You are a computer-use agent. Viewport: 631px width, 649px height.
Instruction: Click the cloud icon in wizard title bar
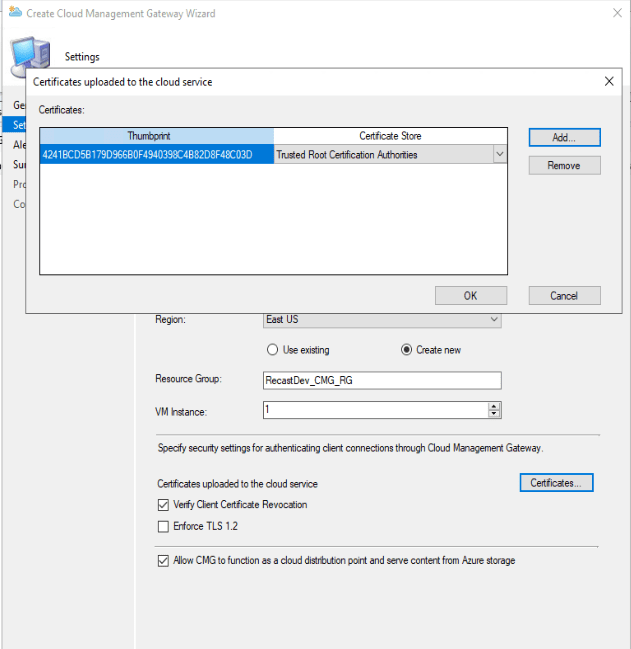click(x=13, y=14)
